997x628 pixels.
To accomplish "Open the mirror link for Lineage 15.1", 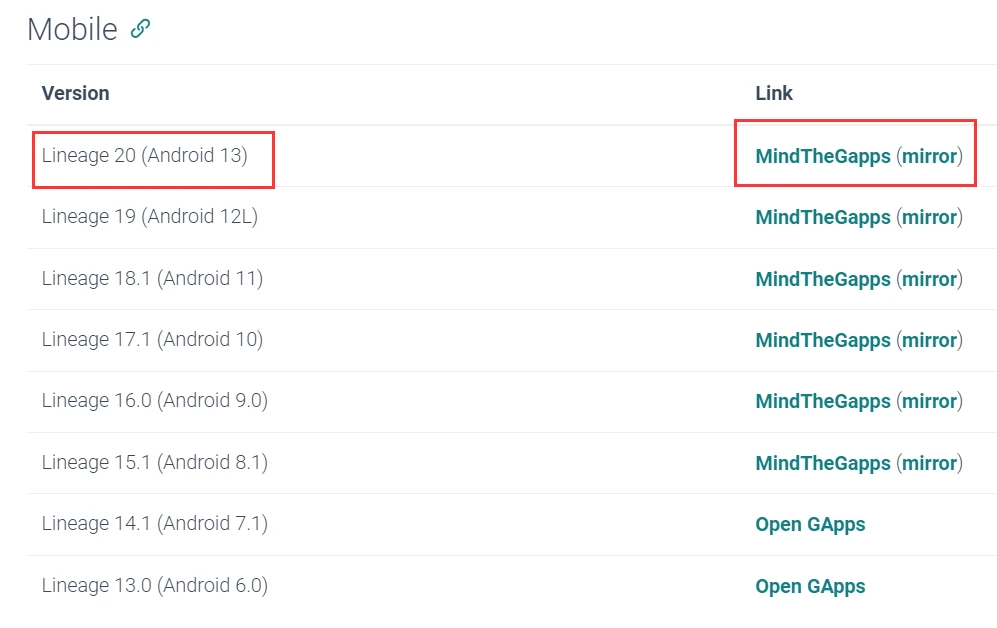I will click(930, 463).
